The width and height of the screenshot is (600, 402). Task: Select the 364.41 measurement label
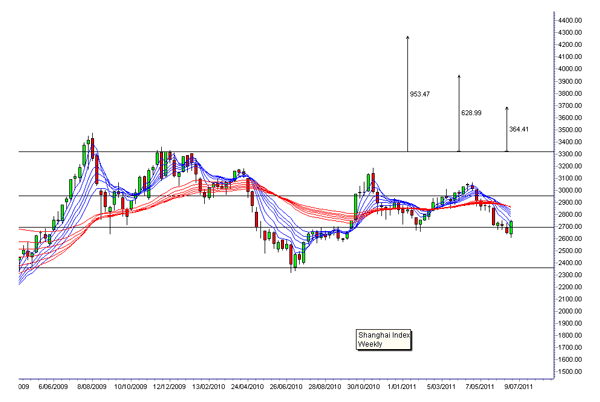[x=519, y=129]
